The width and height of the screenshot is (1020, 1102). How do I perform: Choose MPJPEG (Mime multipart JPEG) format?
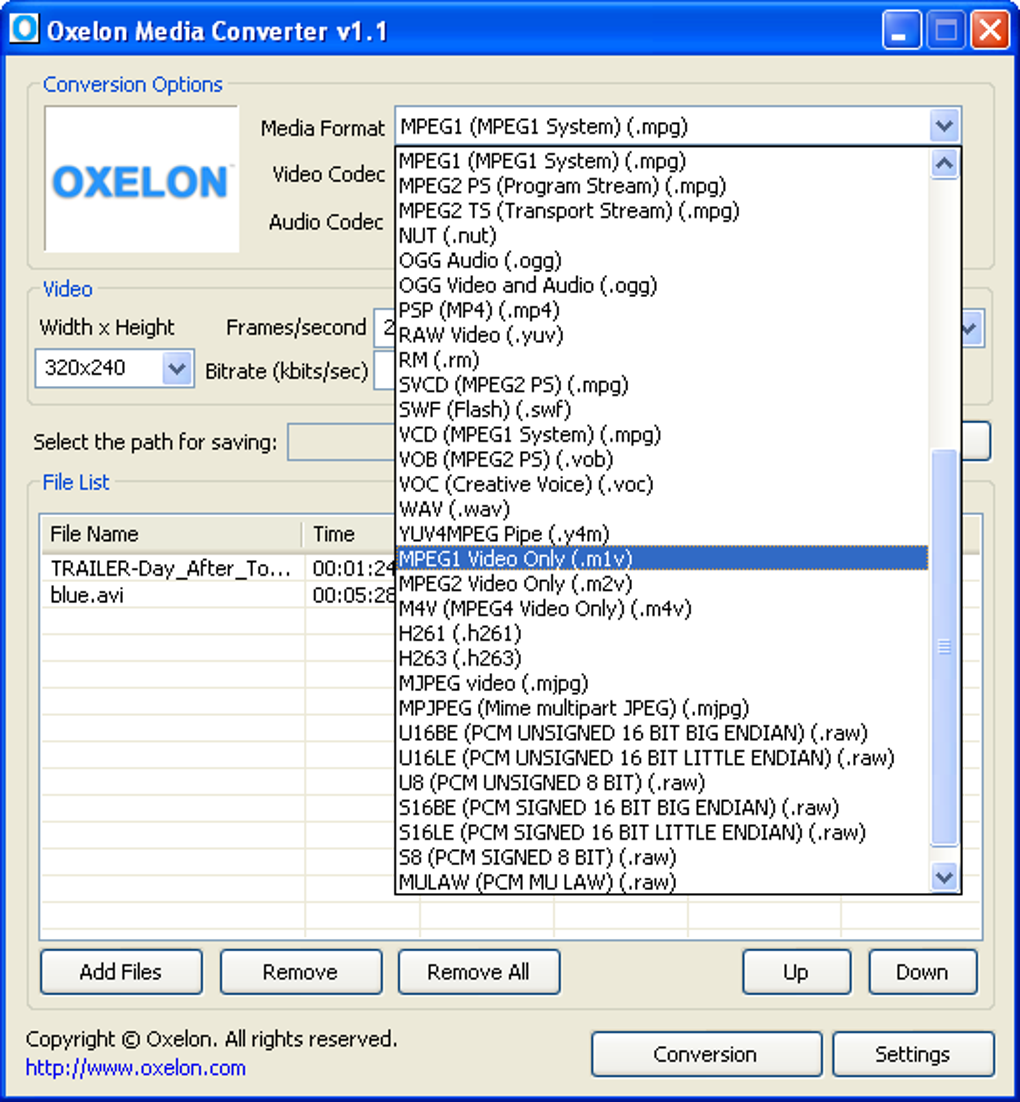point(662,708)
